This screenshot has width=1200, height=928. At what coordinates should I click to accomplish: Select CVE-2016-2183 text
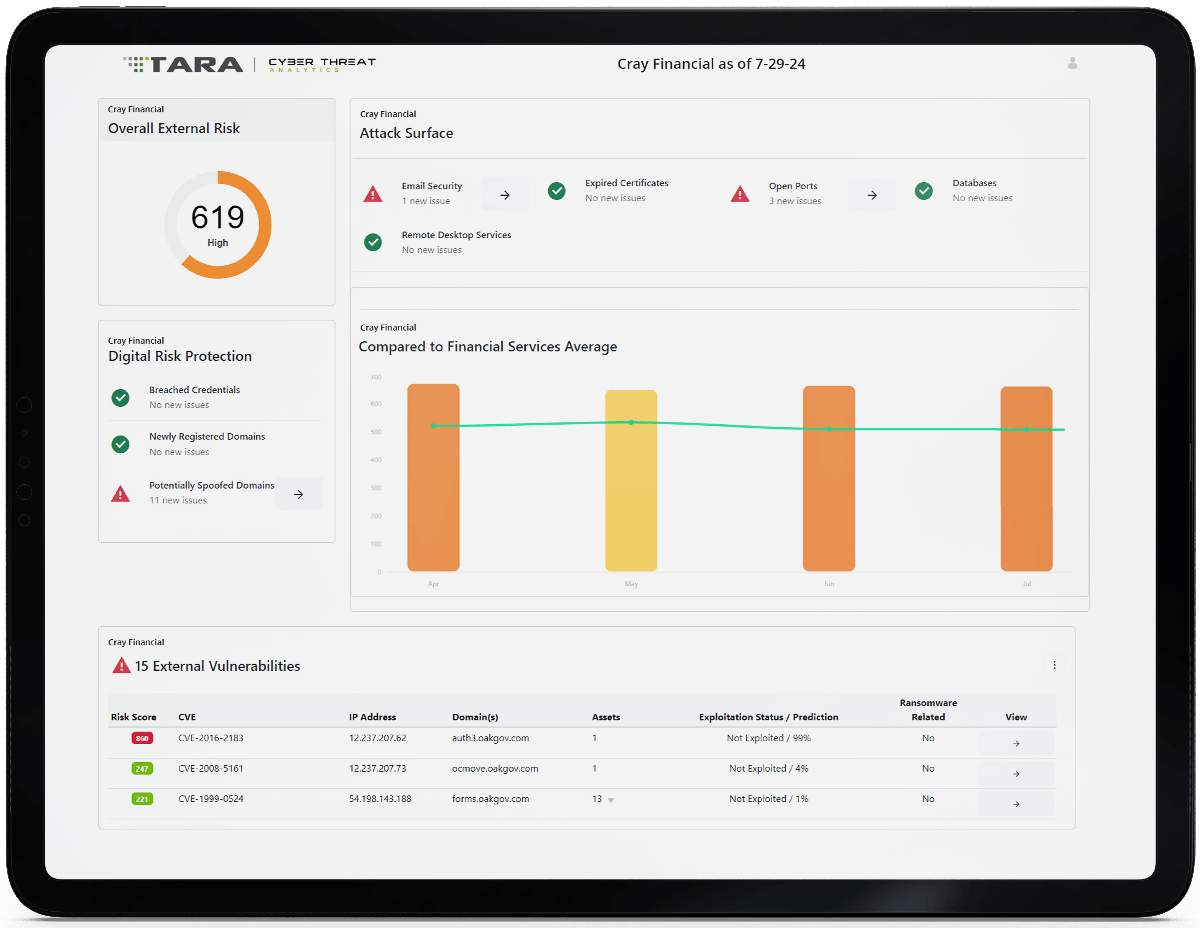(211, 738)
